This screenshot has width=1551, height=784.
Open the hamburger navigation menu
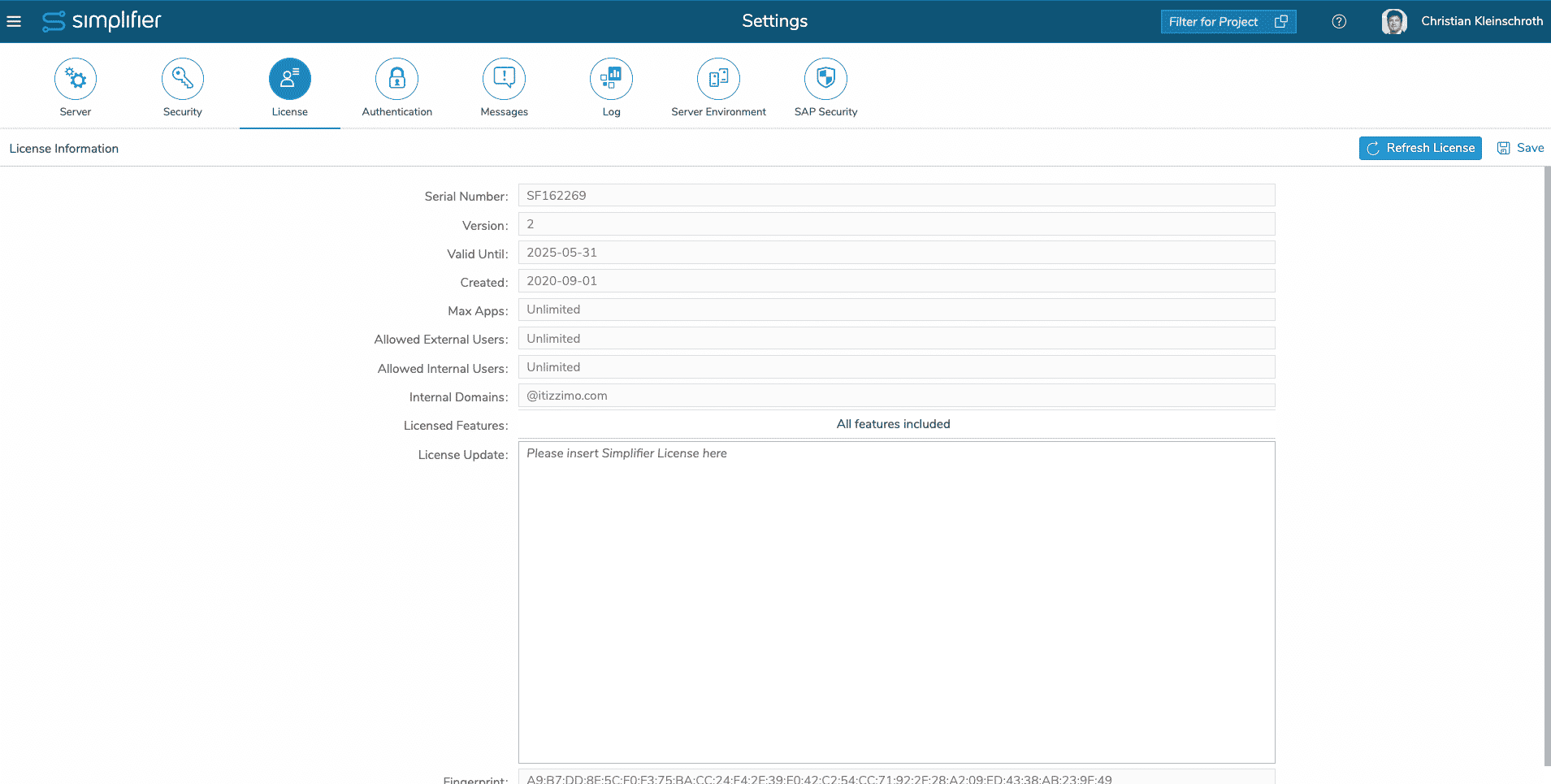pyautogui.click(x=14, y=21)
